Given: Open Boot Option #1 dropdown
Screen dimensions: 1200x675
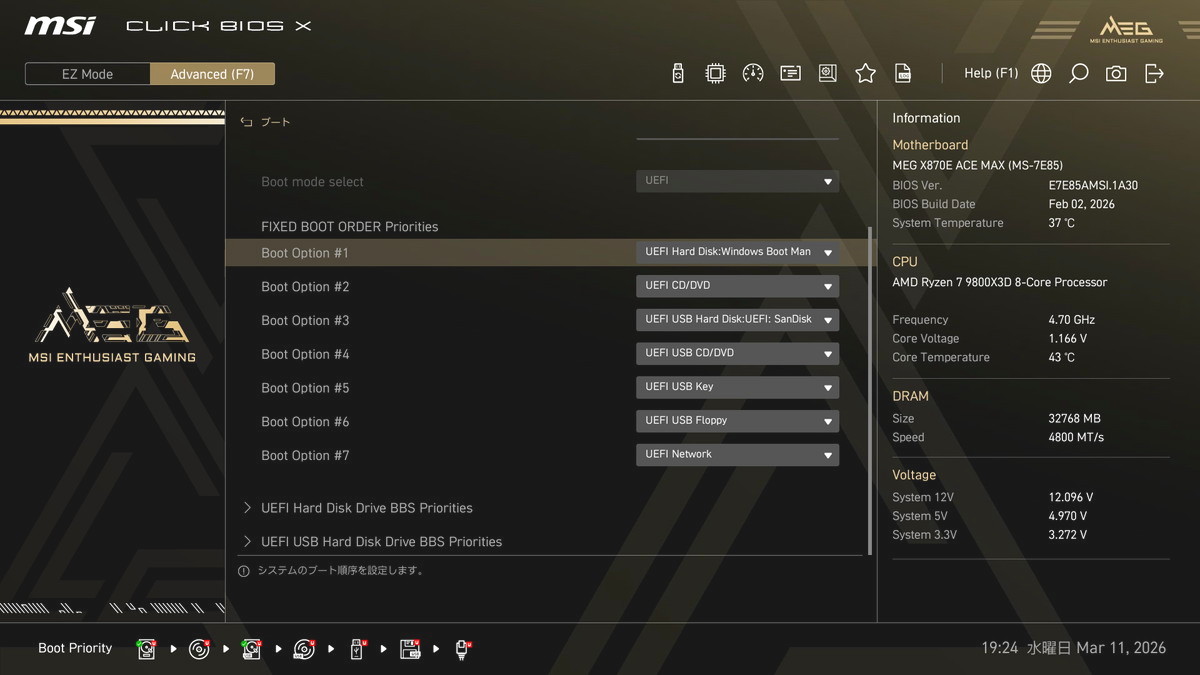Looking at the screenshot, I should (737, 253).
